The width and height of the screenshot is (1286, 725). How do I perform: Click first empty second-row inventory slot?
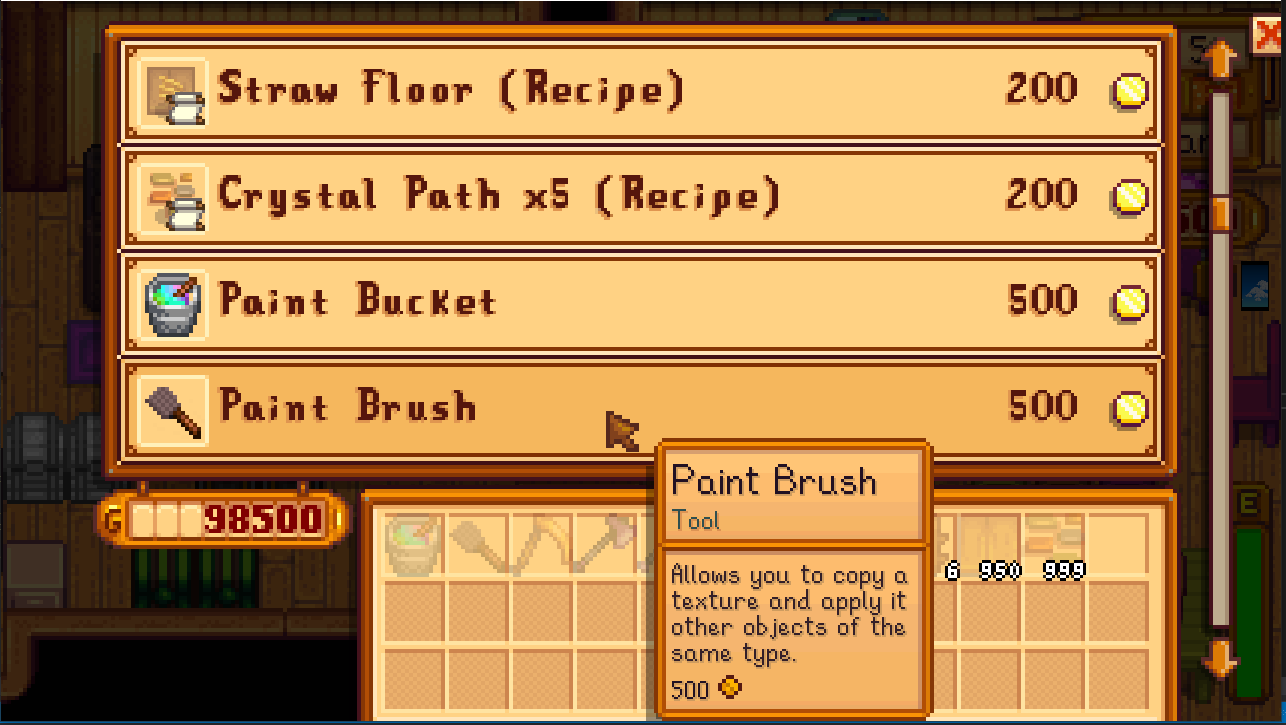pyautogui.click(x=415, y=612)
